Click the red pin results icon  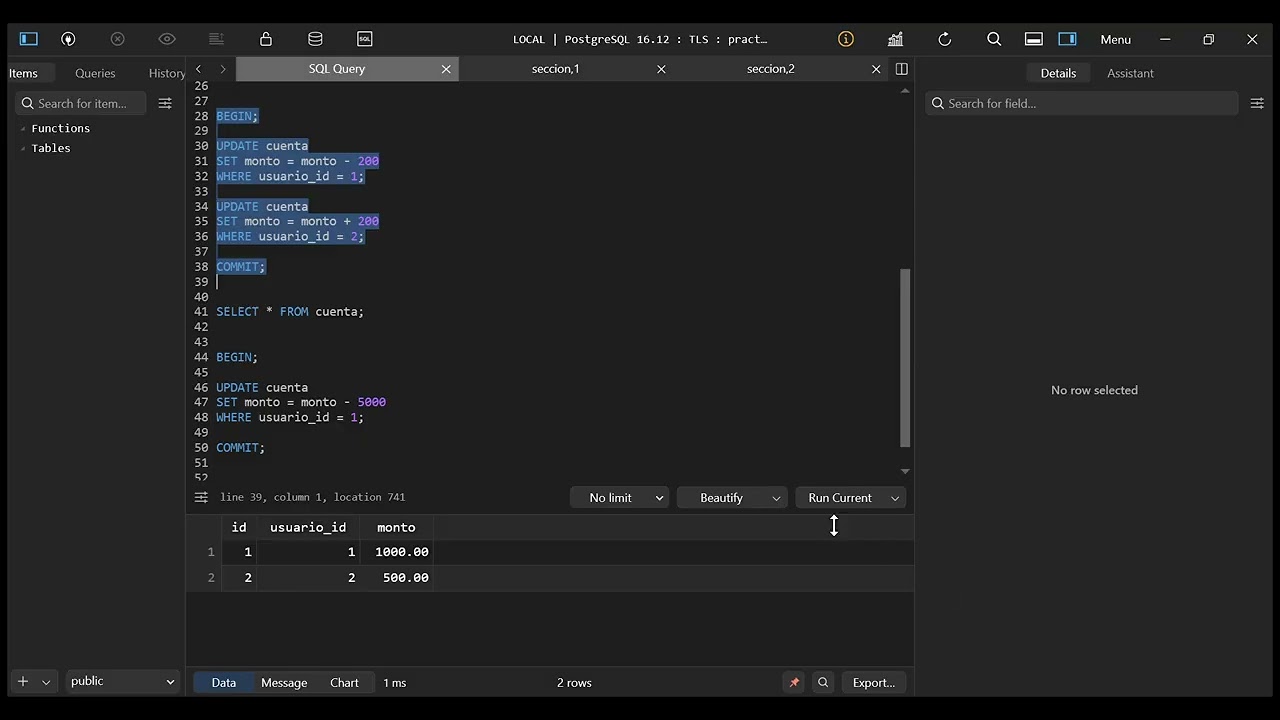click(x=794, y=683)
